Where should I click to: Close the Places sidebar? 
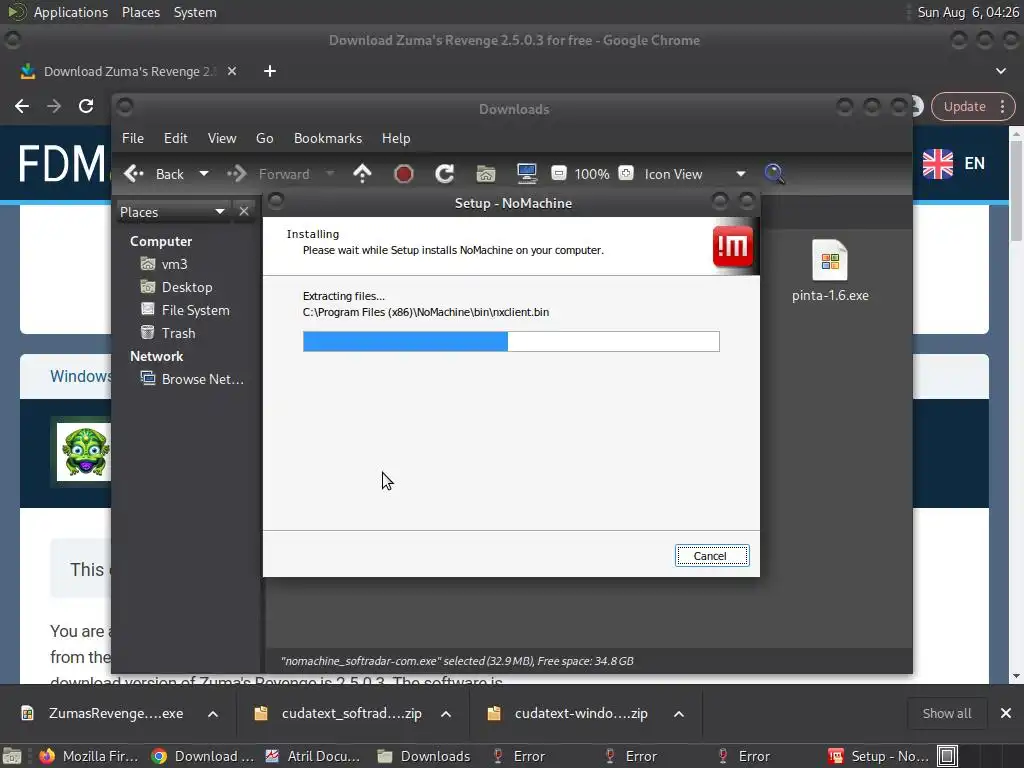click(x=244, y=212)
